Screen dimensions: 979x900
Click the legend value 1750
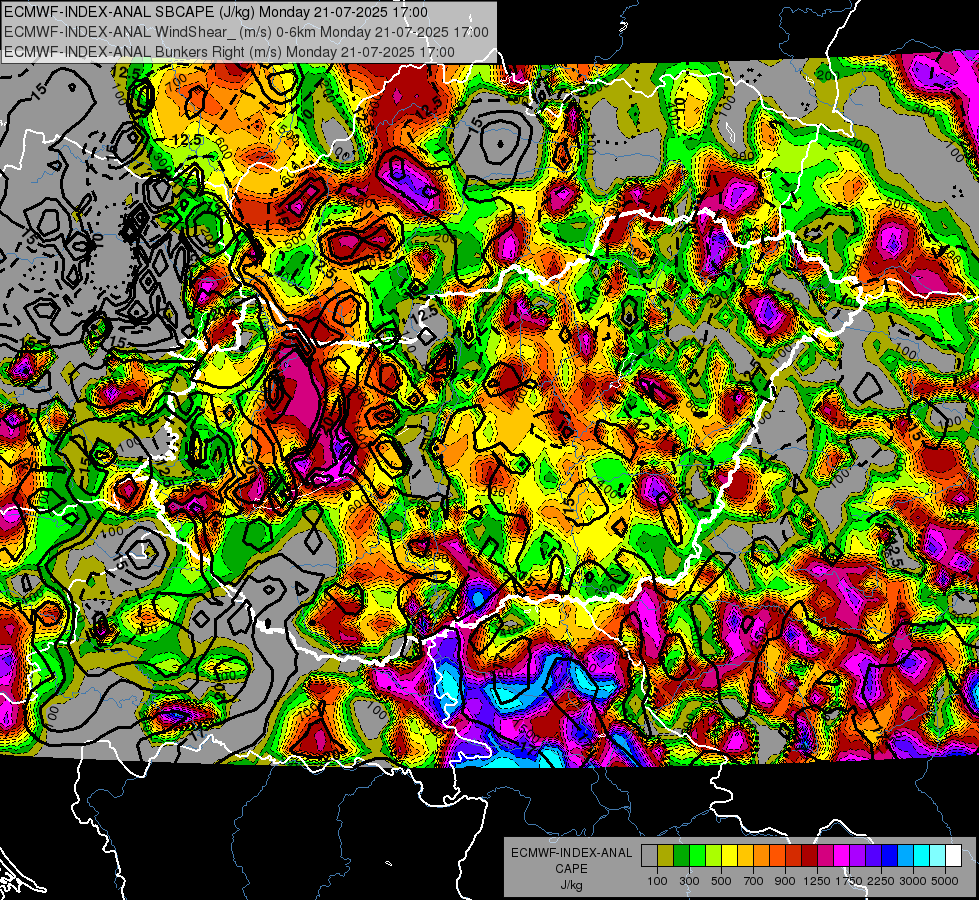pos(849,881)
